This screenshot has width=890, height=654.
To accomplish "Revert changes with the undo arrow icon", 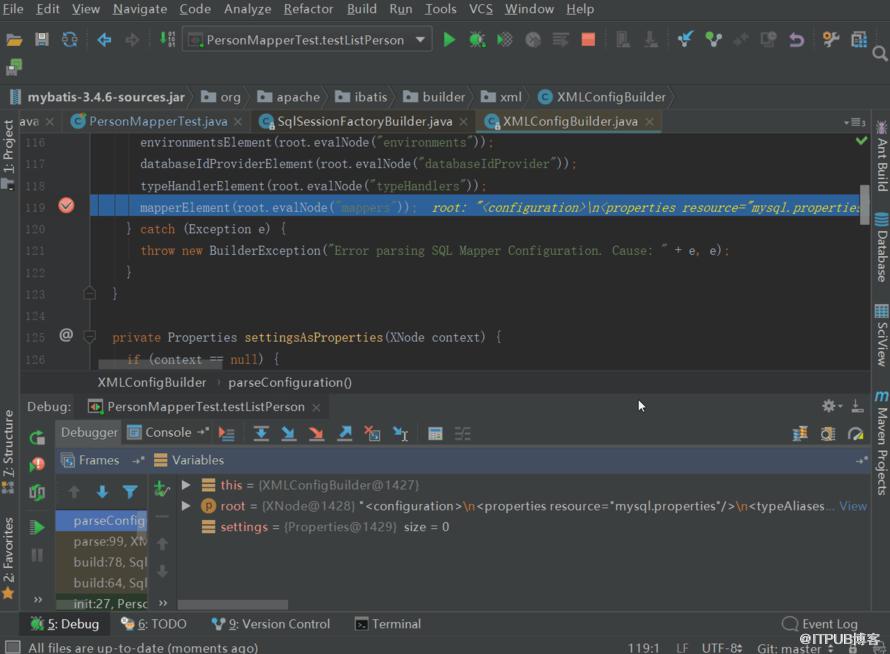I will pos(797,40).
